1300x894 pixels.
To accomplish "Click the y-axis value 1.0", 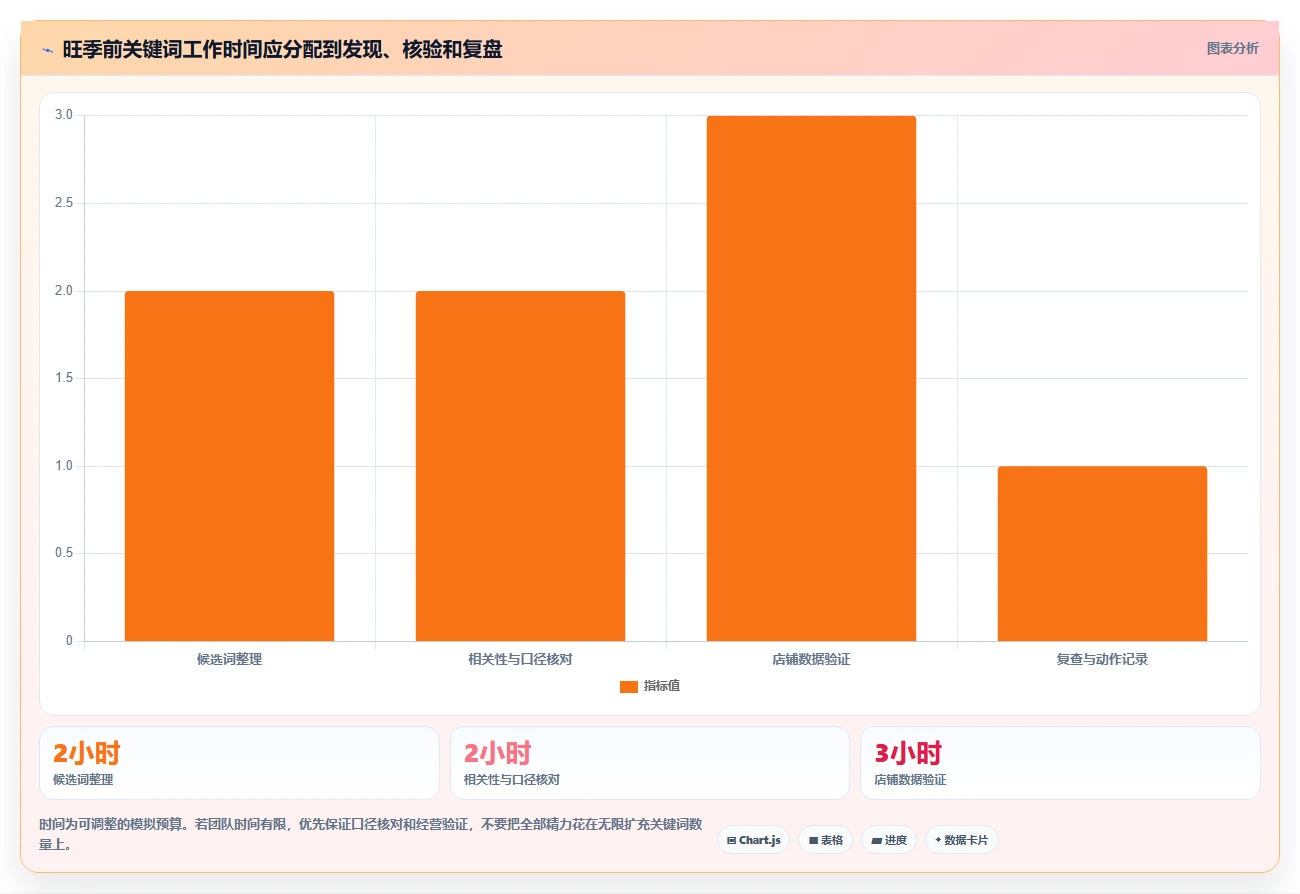I will tap(64, 466).
